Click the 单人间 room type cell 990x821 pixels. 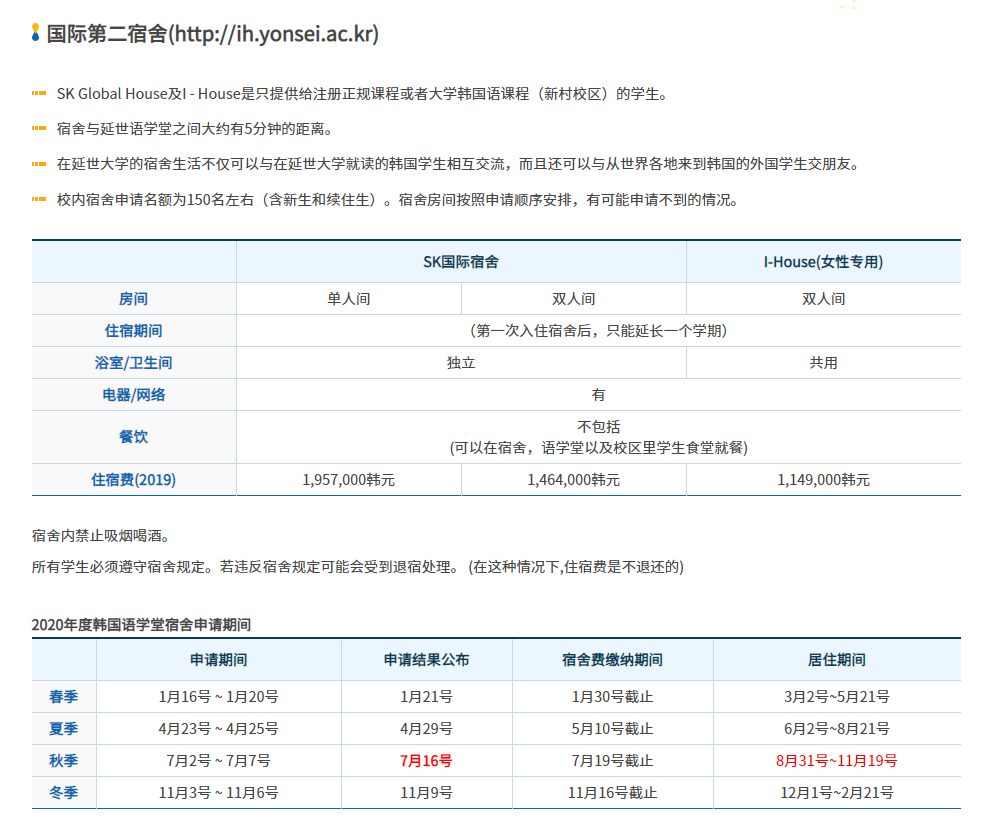(349, 299)
